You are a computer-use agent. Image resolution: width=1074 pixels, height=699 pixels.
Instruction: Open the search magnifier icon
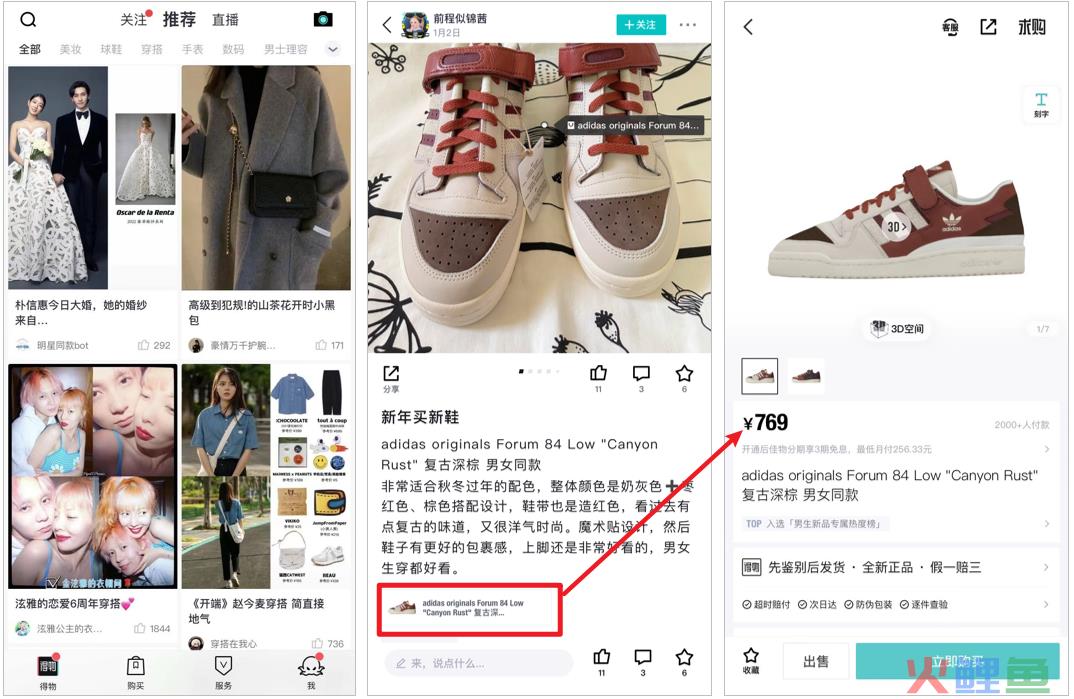(28, 19)
